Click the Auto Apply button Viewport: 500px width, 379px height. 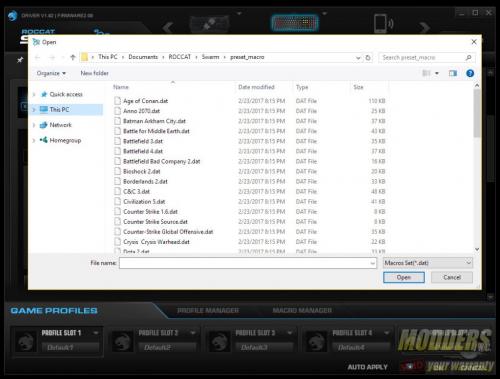367,367
